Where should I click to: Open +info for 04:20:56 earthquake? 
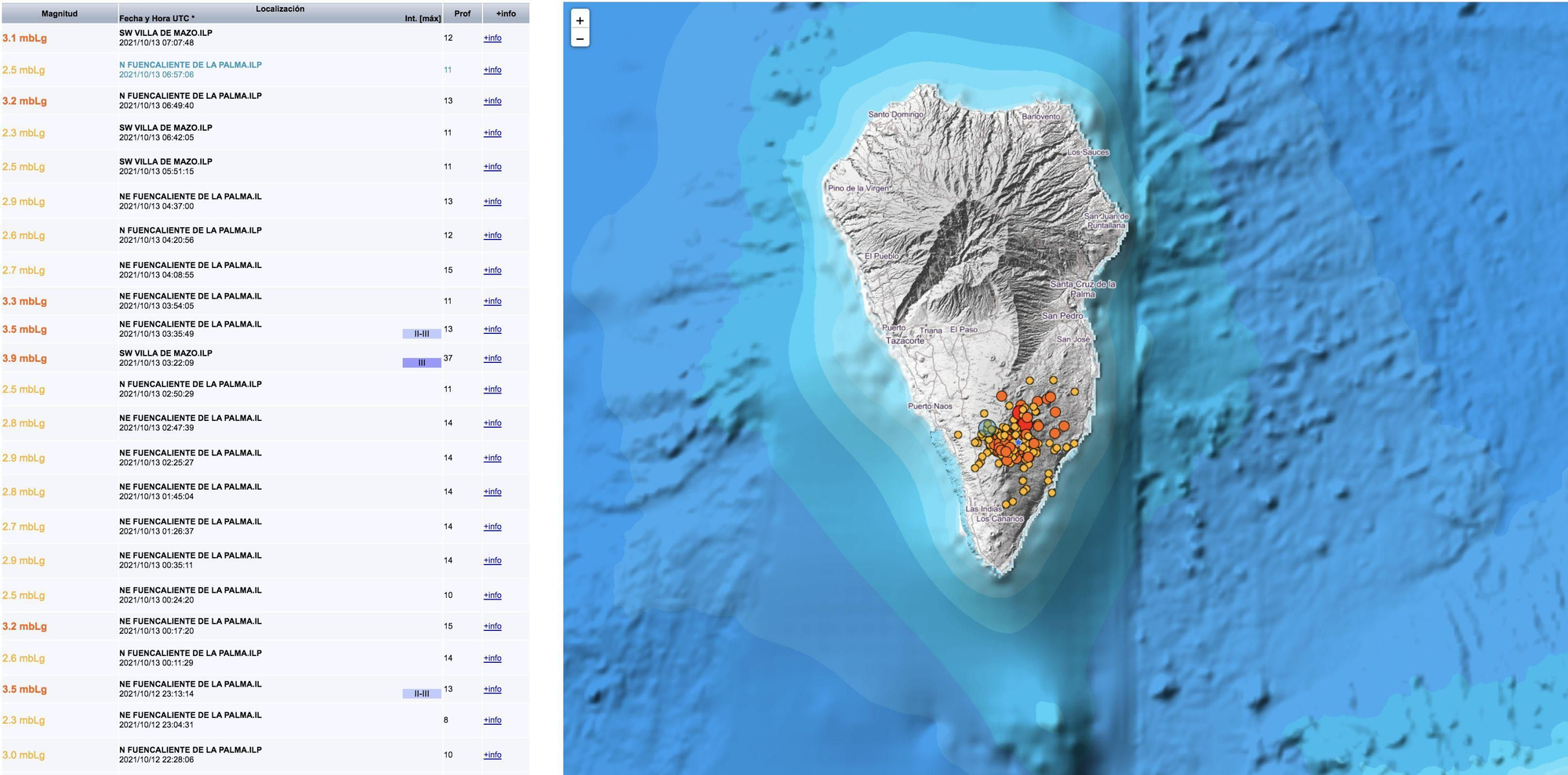point(492,236)
